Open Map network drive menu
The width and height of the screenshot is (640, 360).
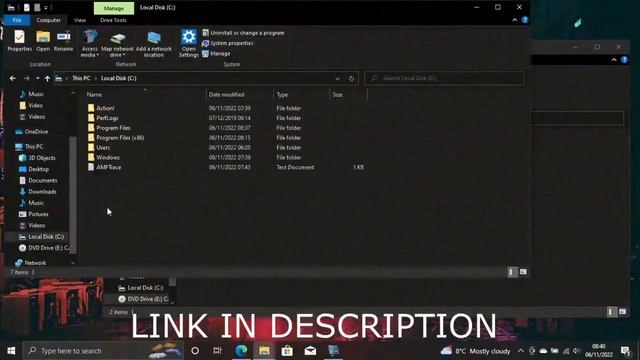point(117,44)
